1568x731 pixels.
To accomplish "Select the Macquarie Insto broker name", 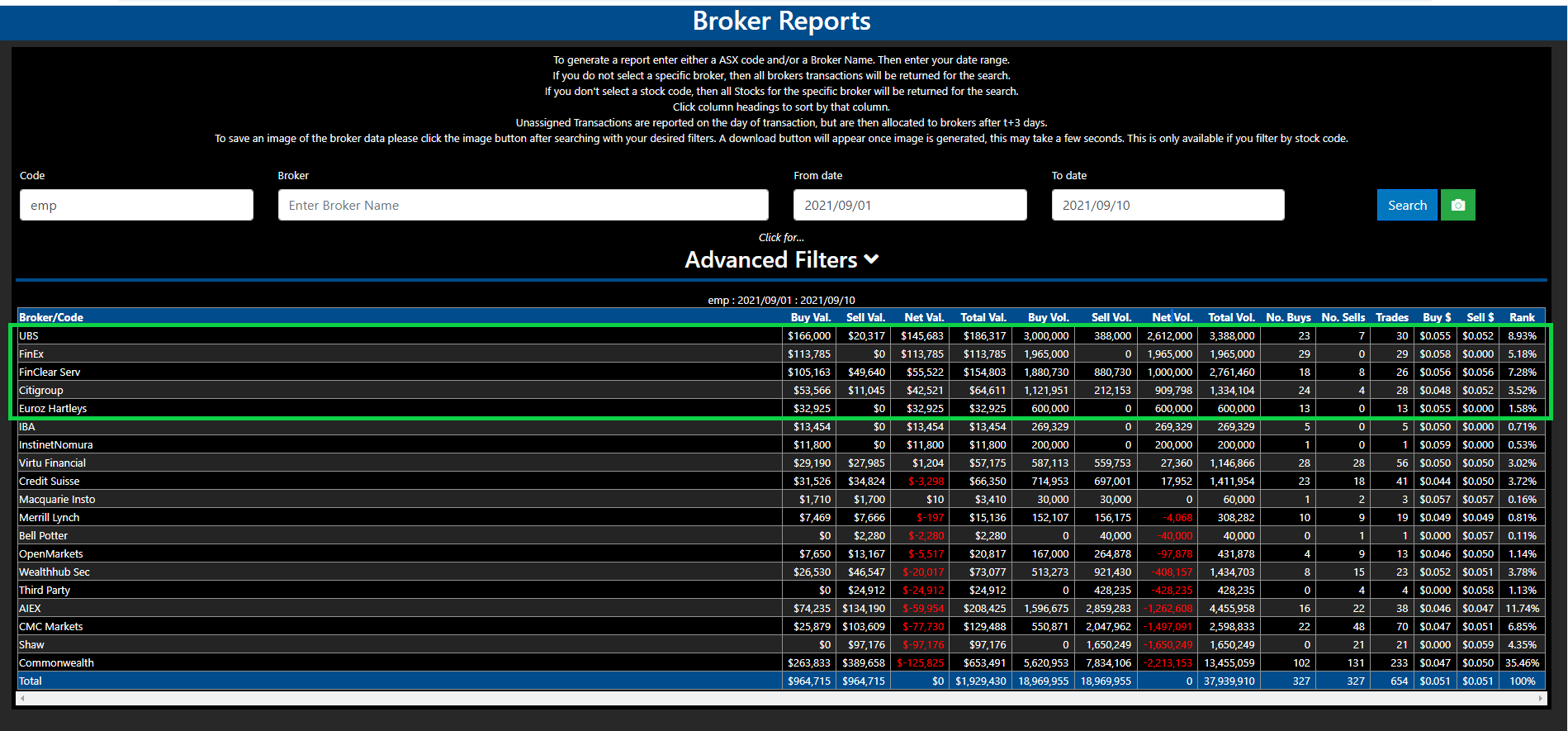I will pos(57,499).
